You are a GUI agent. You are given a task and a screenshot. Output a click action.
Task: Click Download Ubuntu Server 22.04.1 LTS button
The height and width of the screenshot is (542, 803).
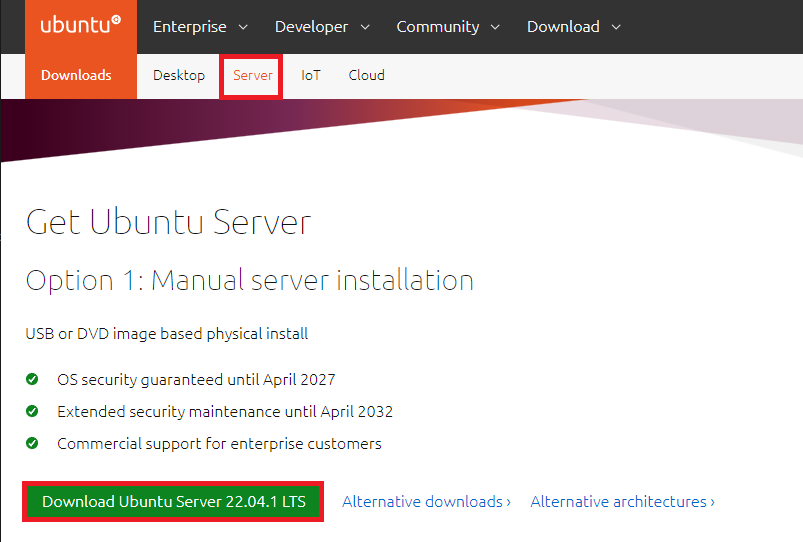(x=174, y=502)
